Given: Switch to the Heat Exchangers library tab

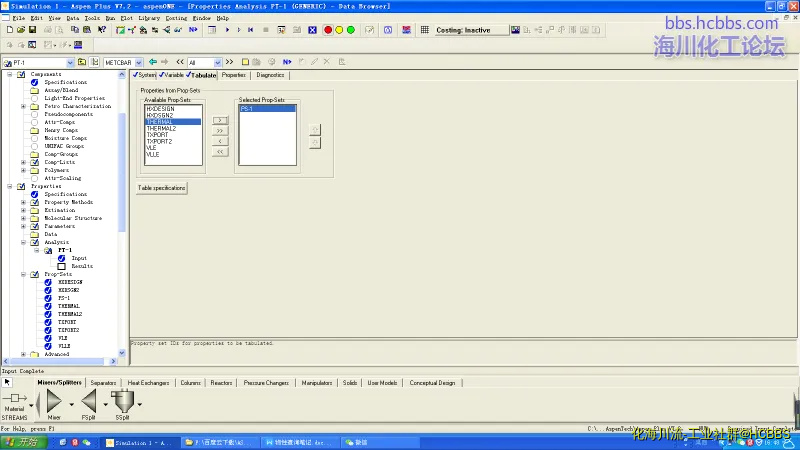Looking at the screenshot, I should pos(148,383).
